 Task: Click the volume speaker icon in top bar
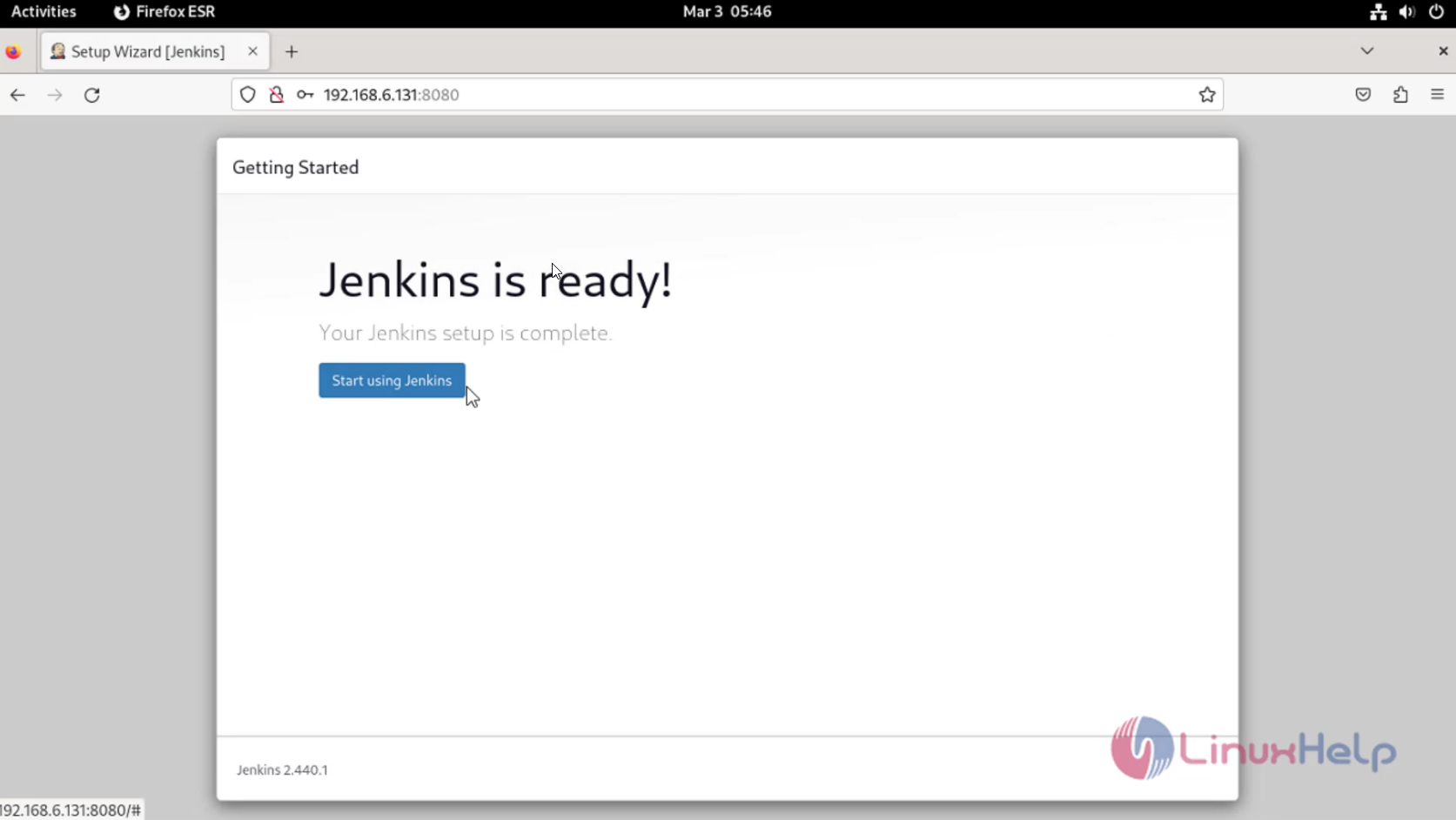[1407, 11]
